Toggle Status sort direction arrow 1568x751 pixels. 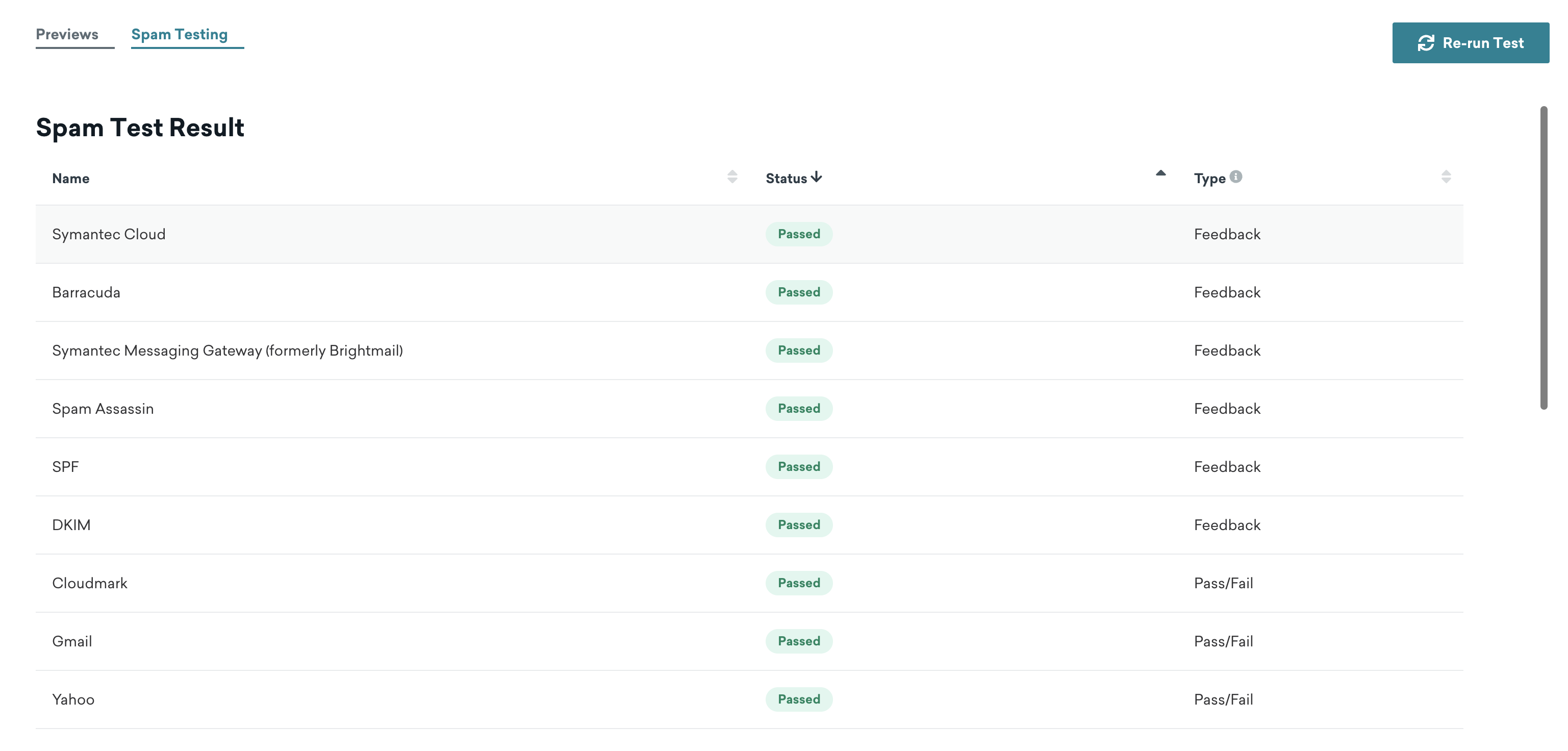(x=815, y=176)
